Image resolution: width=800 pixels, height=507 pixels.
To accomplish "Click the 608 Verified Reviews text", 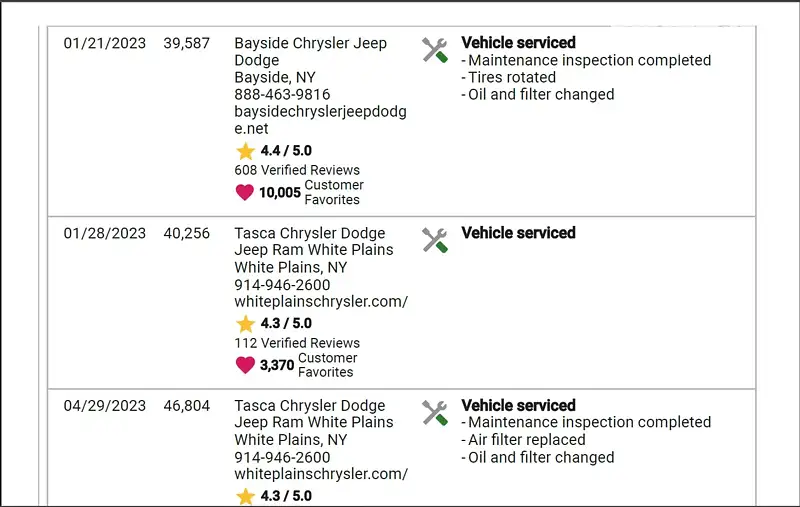I will 297,170.
